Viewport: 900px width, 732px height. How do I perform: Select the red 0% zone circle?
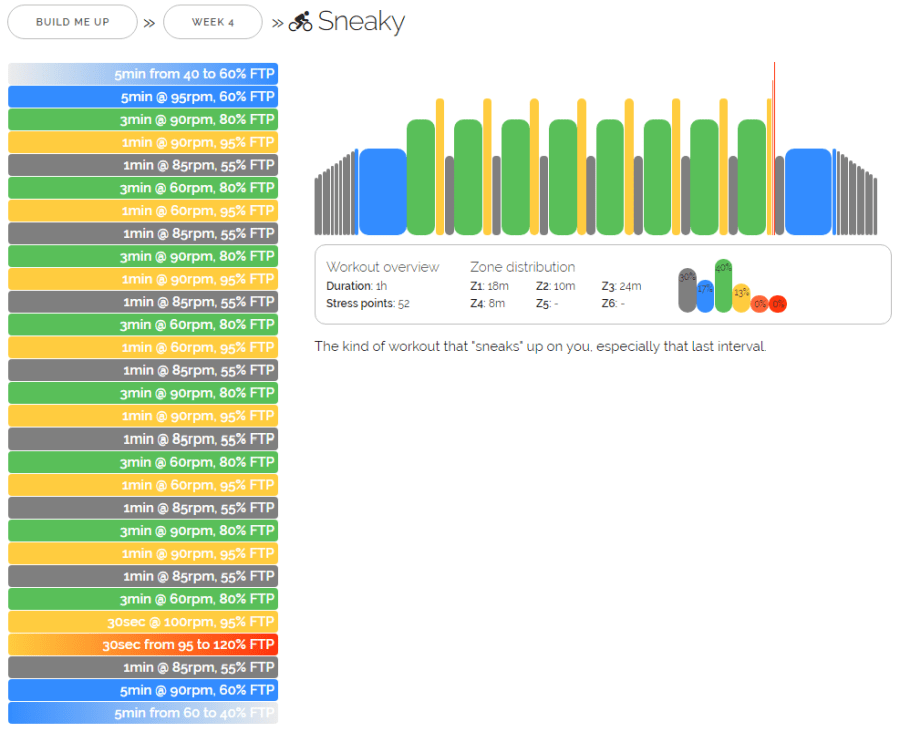(778, 304)
